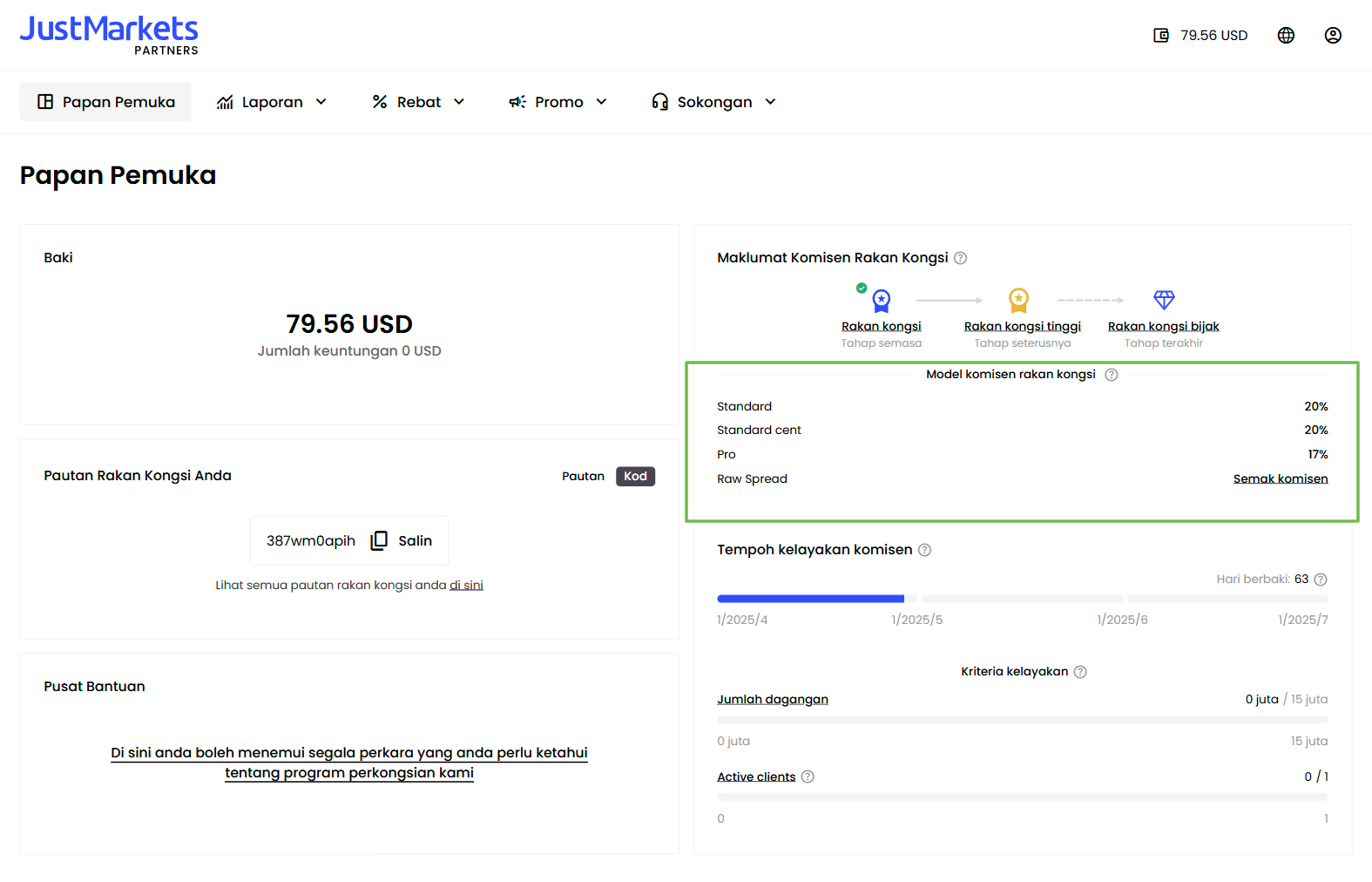Click help icon beside Hari berbaki
Viewport: 1372px width, 882px height.
(1321, 580)
